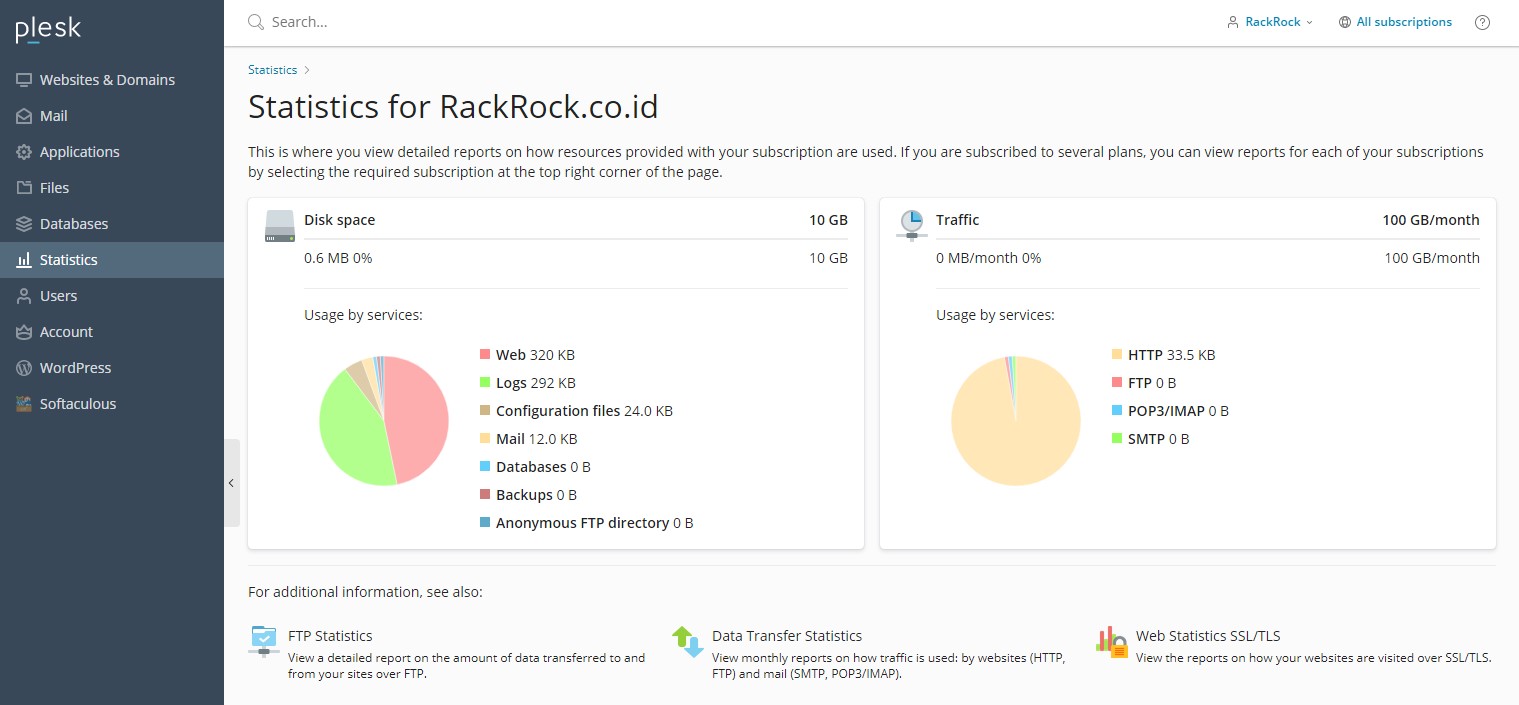Click the Web Statistics SSL/TLS lock icon
Screen dimensions: 1519x705
(x=1112, y=641)
